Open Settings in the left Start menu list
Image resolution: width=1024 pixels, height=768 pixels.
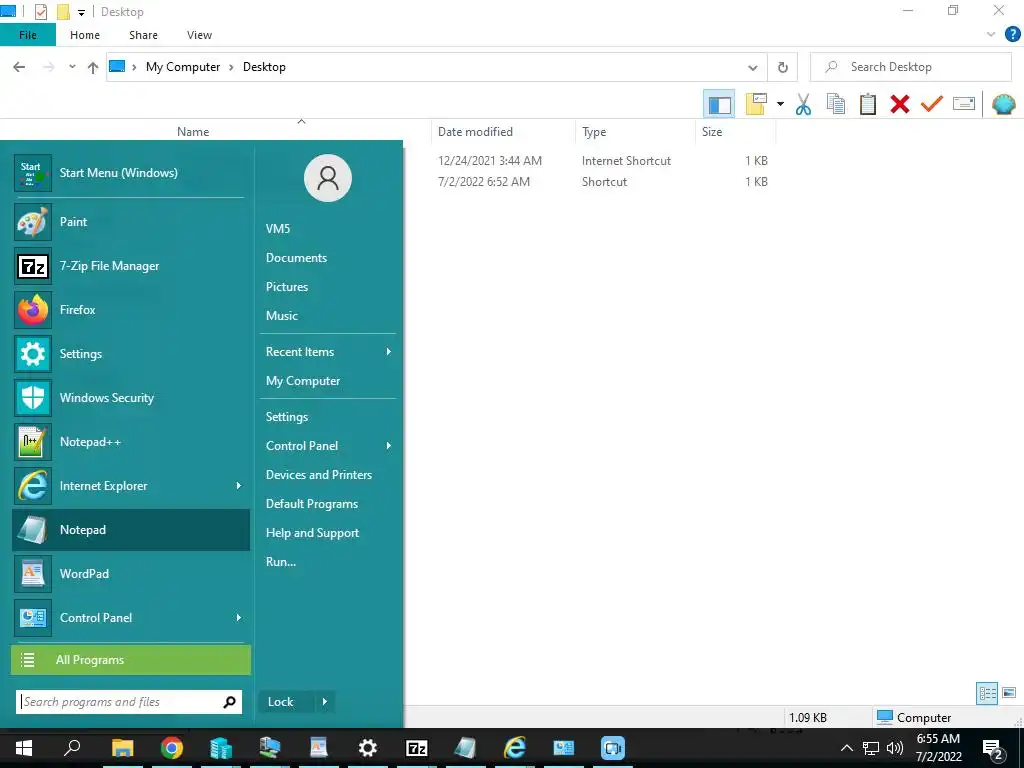131,354
